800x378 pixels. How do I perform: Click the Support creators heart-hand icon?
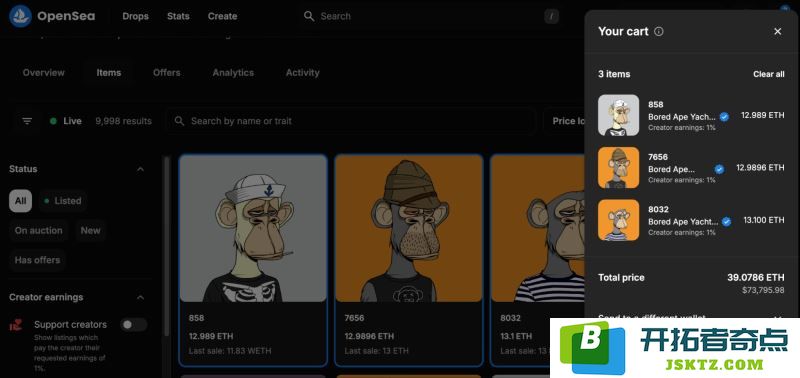click(16, 325)
